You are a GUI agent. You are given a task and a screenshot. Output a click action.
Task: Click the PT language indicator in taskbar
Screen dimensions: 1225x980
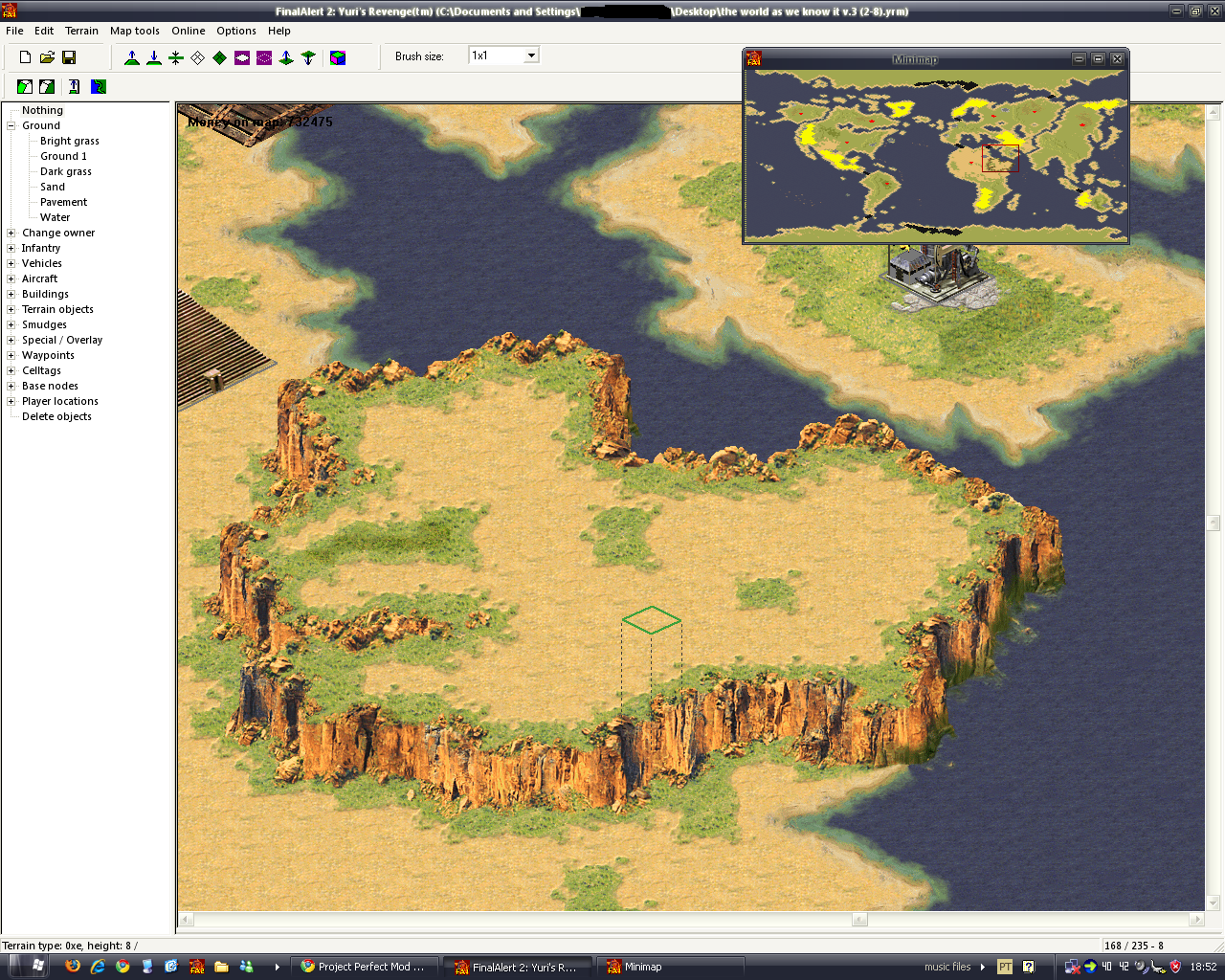point(1005,967)
